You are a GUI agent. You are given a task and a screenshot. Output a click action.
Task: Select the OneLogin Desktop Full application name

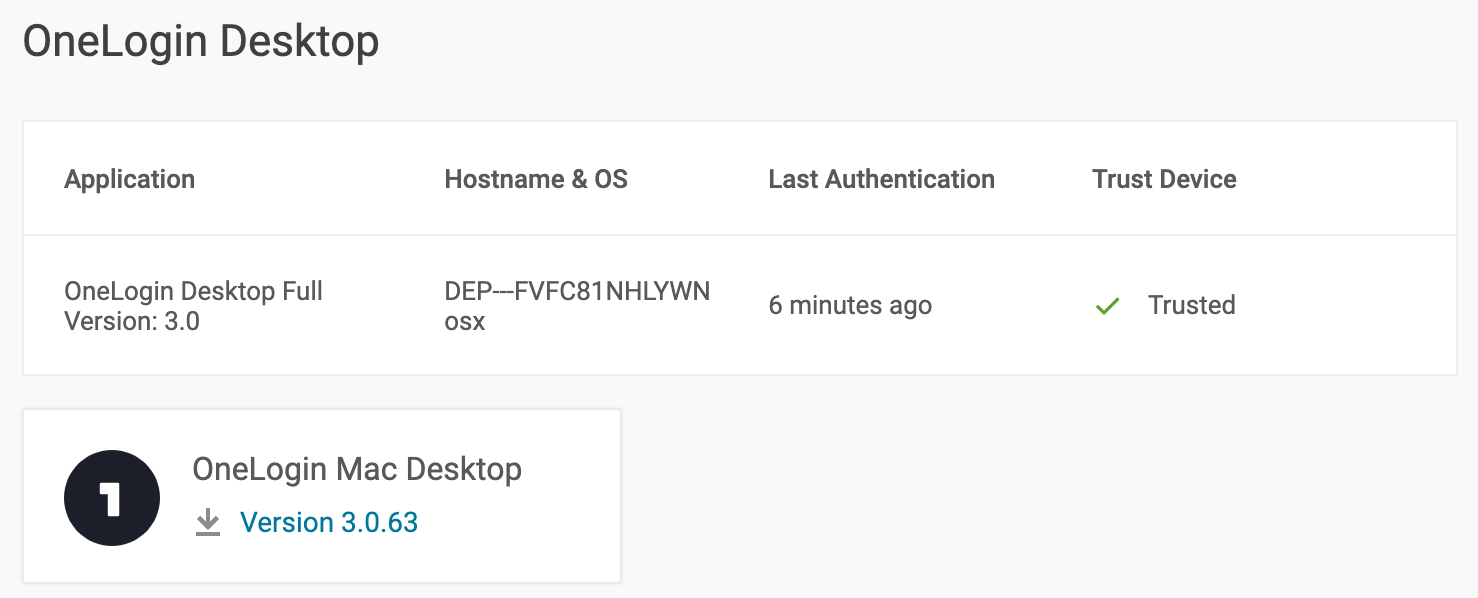(x=193, y=292)
